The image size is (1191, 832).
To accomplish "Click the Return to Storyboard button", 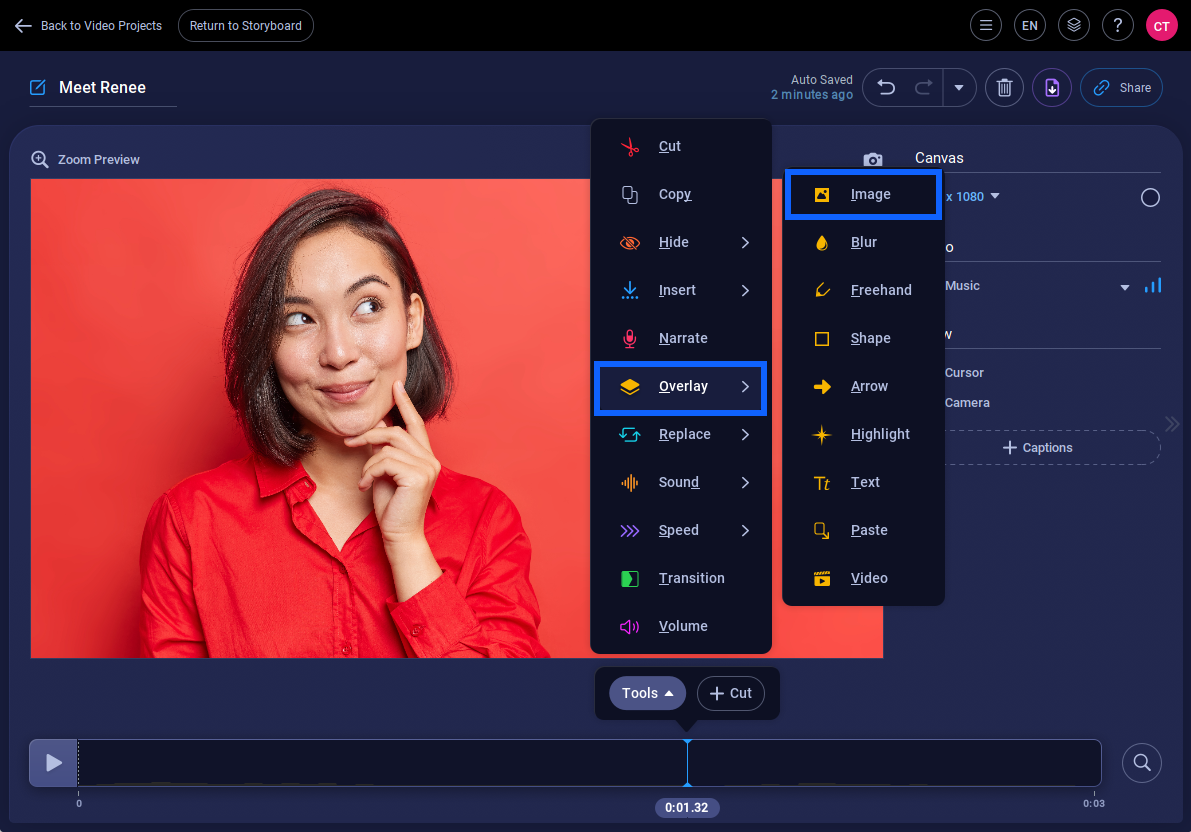I will click(x=246, y=26).
